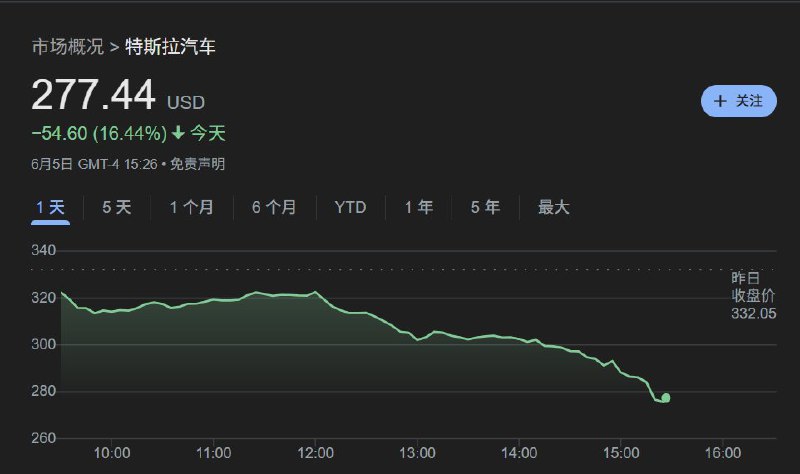Viewport: 800px width, 474px height.
Task: Open the 免责声明 disclaimer link
Action: coord(197,164)
